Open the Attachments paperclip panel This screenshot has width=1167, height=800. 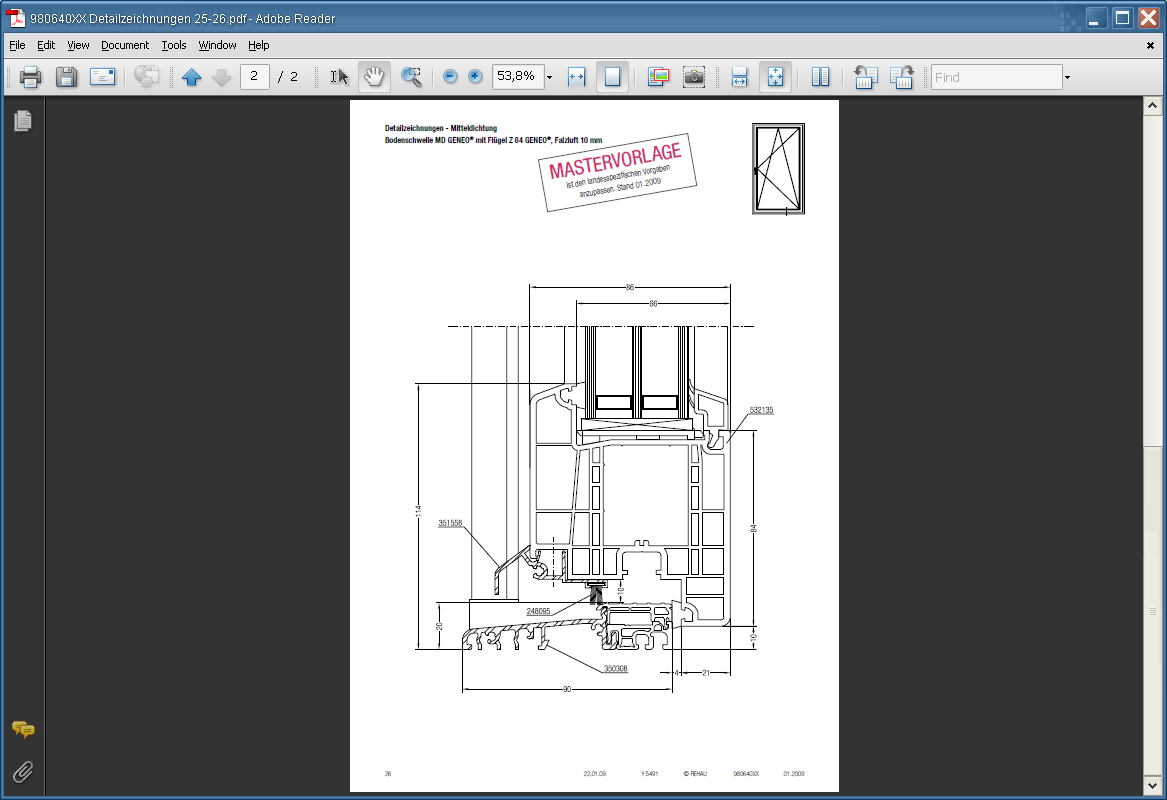[x=23, y=772]
